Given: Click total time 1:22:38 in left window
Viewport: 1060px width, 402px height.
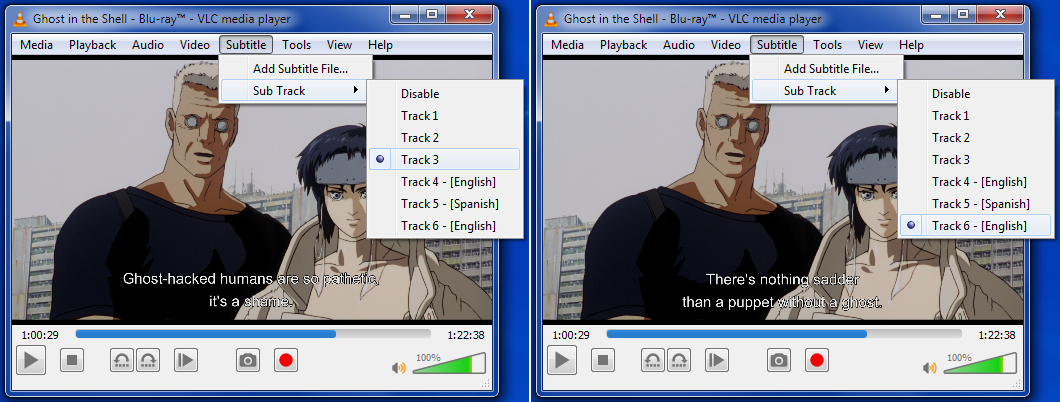Looking at the screenshot, I should (465, 334).
